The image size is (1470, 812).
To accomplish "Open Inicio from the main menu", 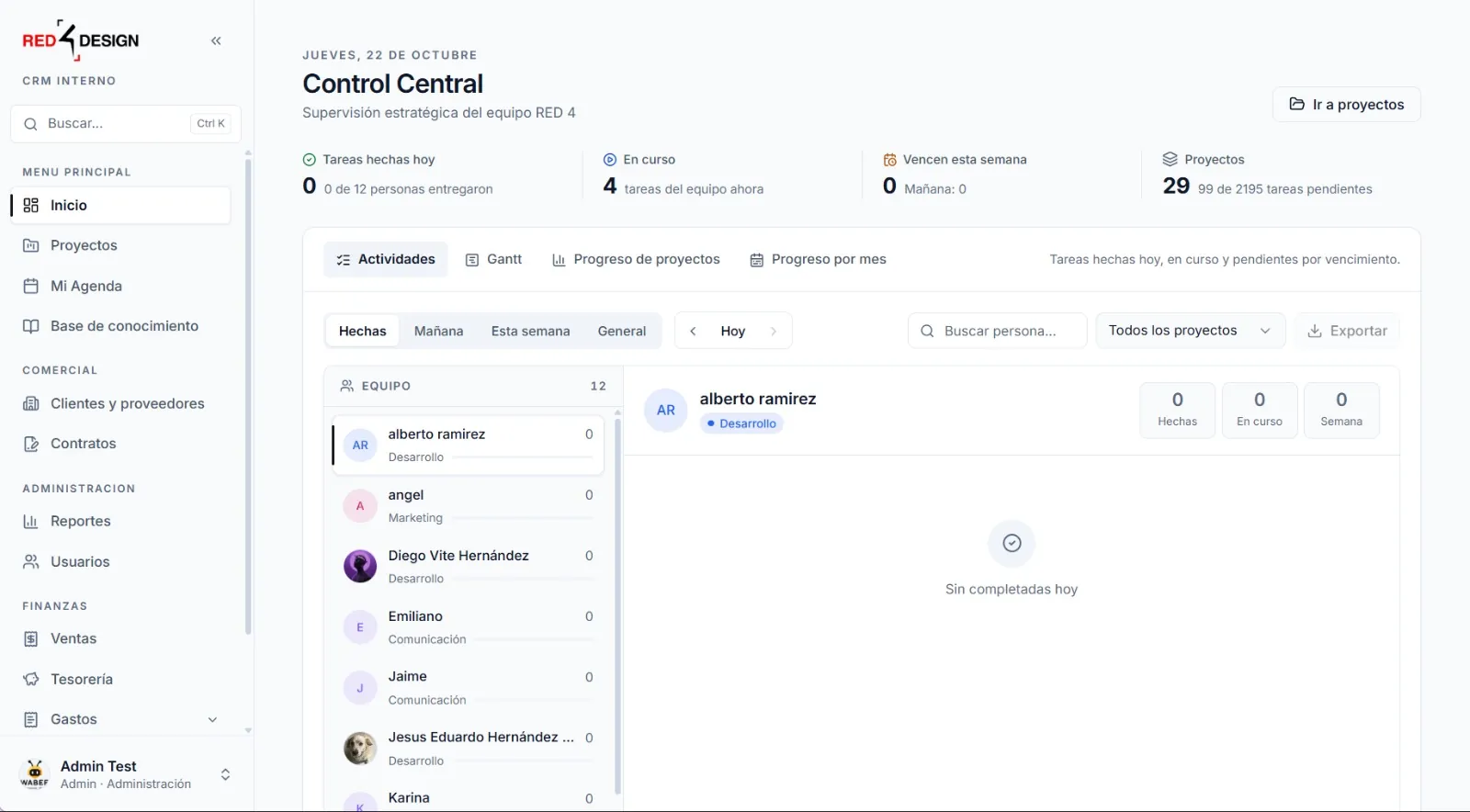I will (x=120, y=205).
